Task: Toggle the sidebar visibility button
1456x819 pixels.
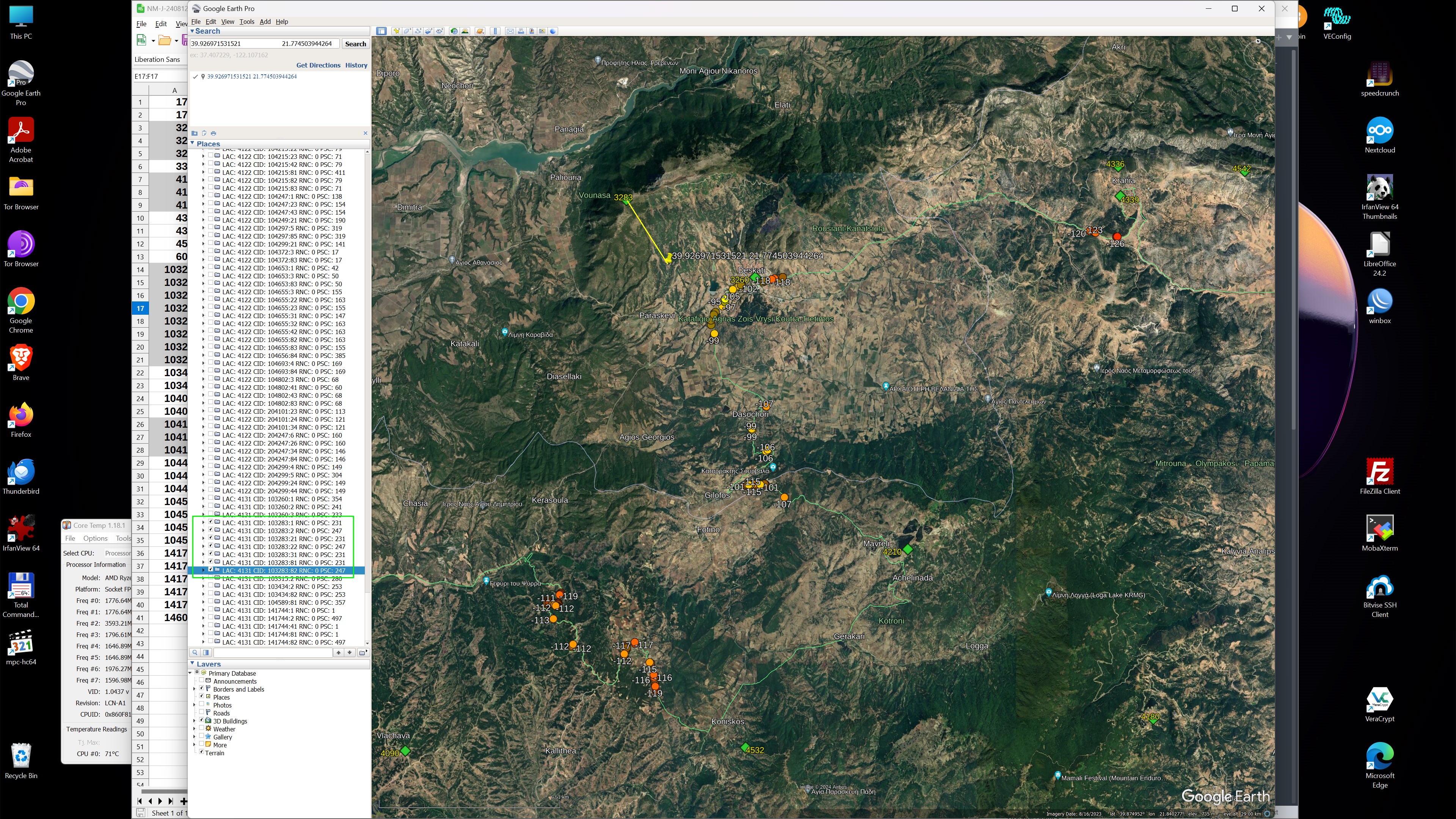Action: 381,31
